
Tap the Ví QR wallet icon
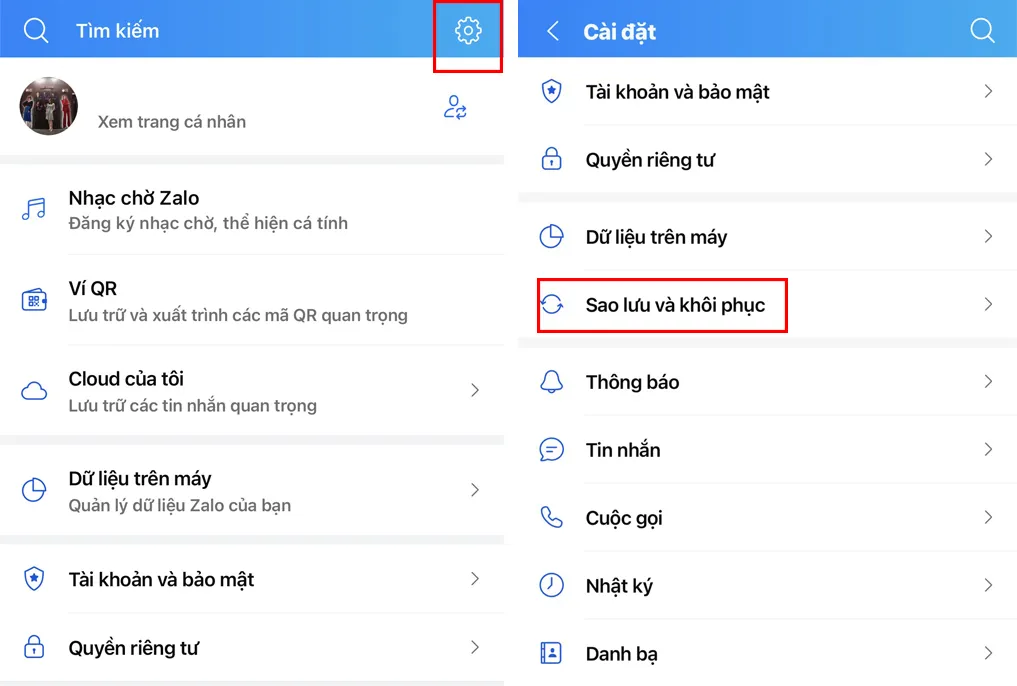tap(34, 300)
